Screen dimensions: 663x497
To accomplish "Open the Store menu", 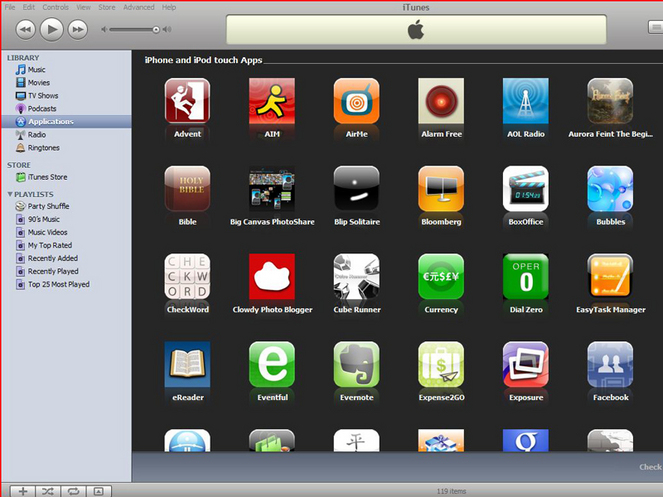I will coord(107,7).
